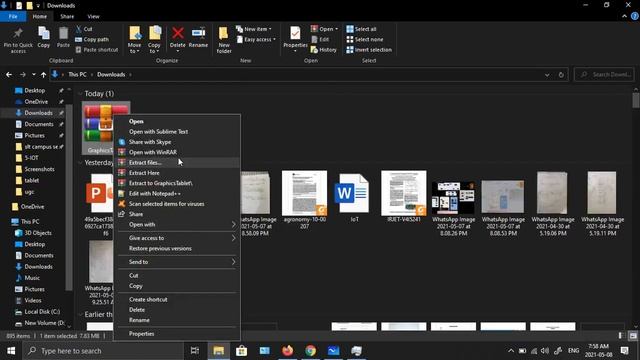Image resolution: width=640 pixels, height=360 pixels.
Task: Open the ribbon Open dropdown
Action: click(x=324, y=29)
